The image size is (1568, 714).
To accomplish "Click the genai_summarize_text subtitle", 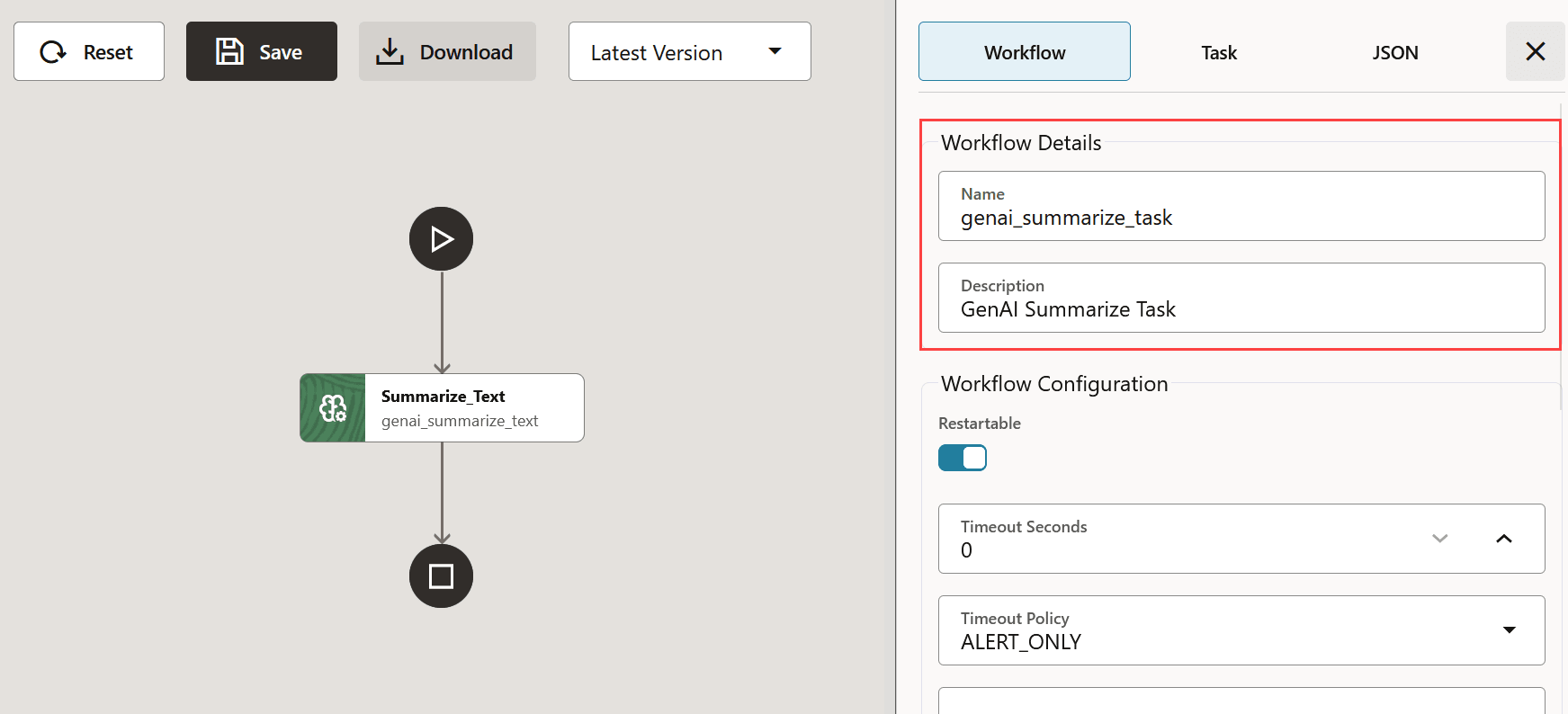I will pos(460,421).
